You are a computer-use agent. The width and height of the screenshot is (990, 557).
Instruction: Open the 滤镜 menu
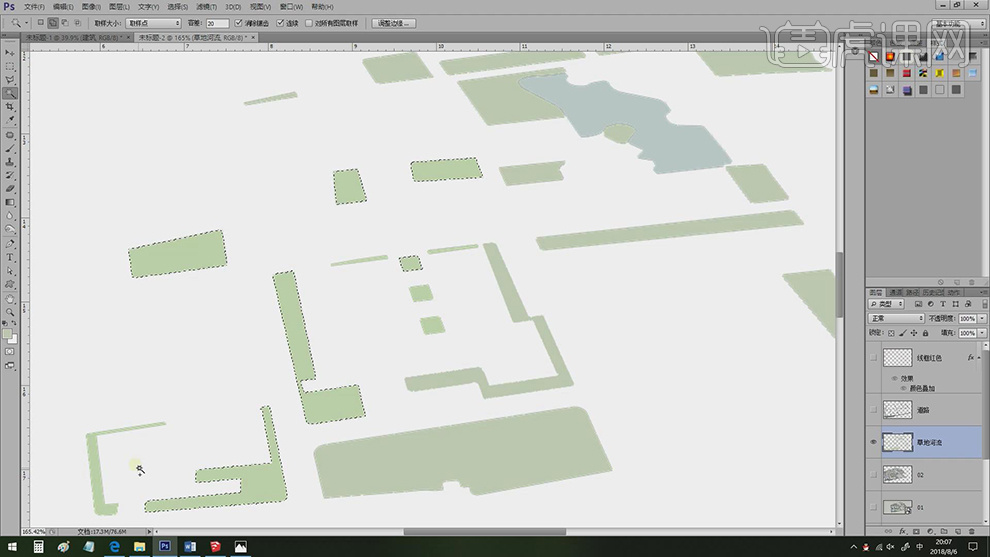[206, 7]
